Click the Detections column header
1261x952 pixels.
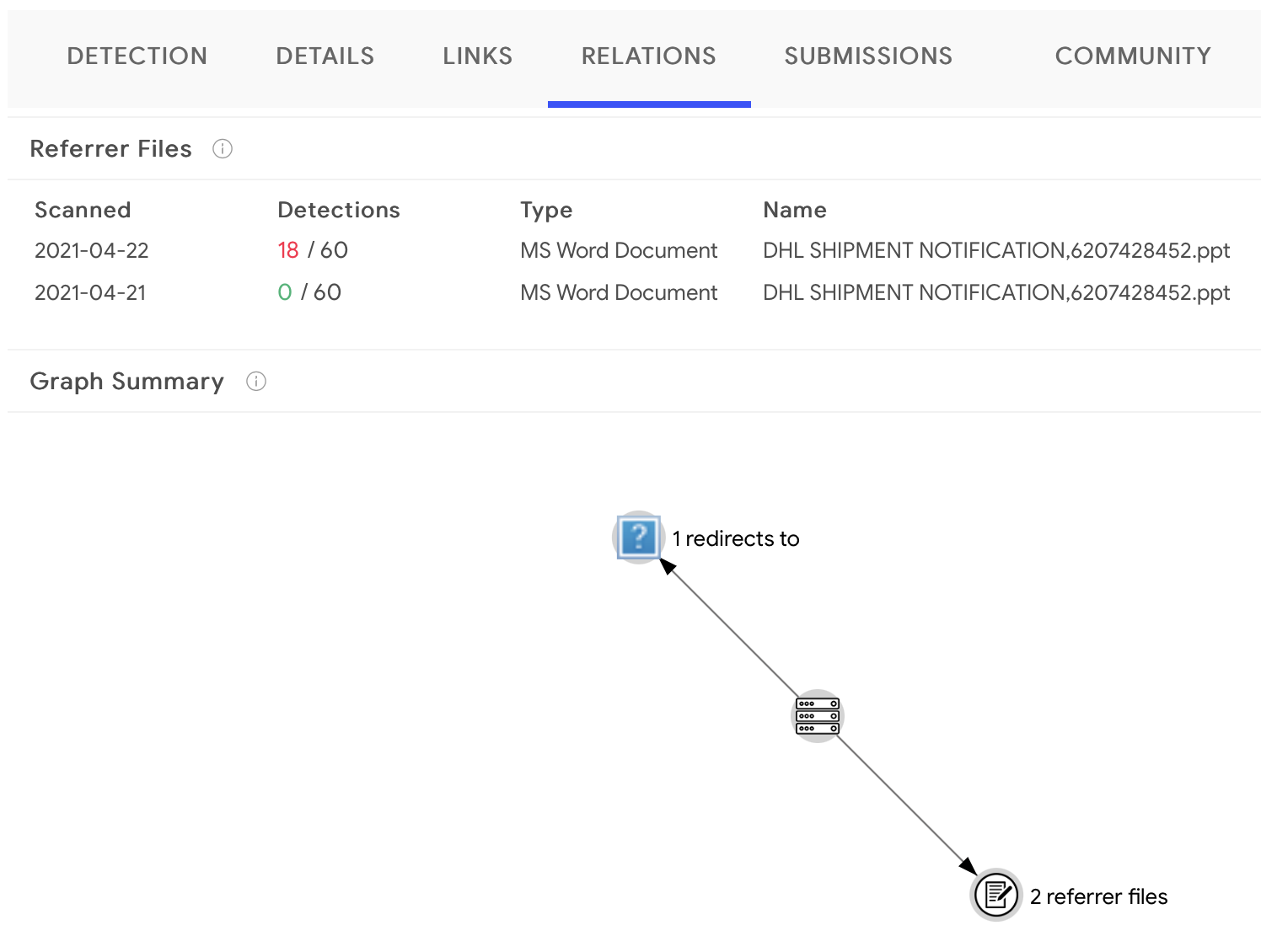tap(338, 210)
